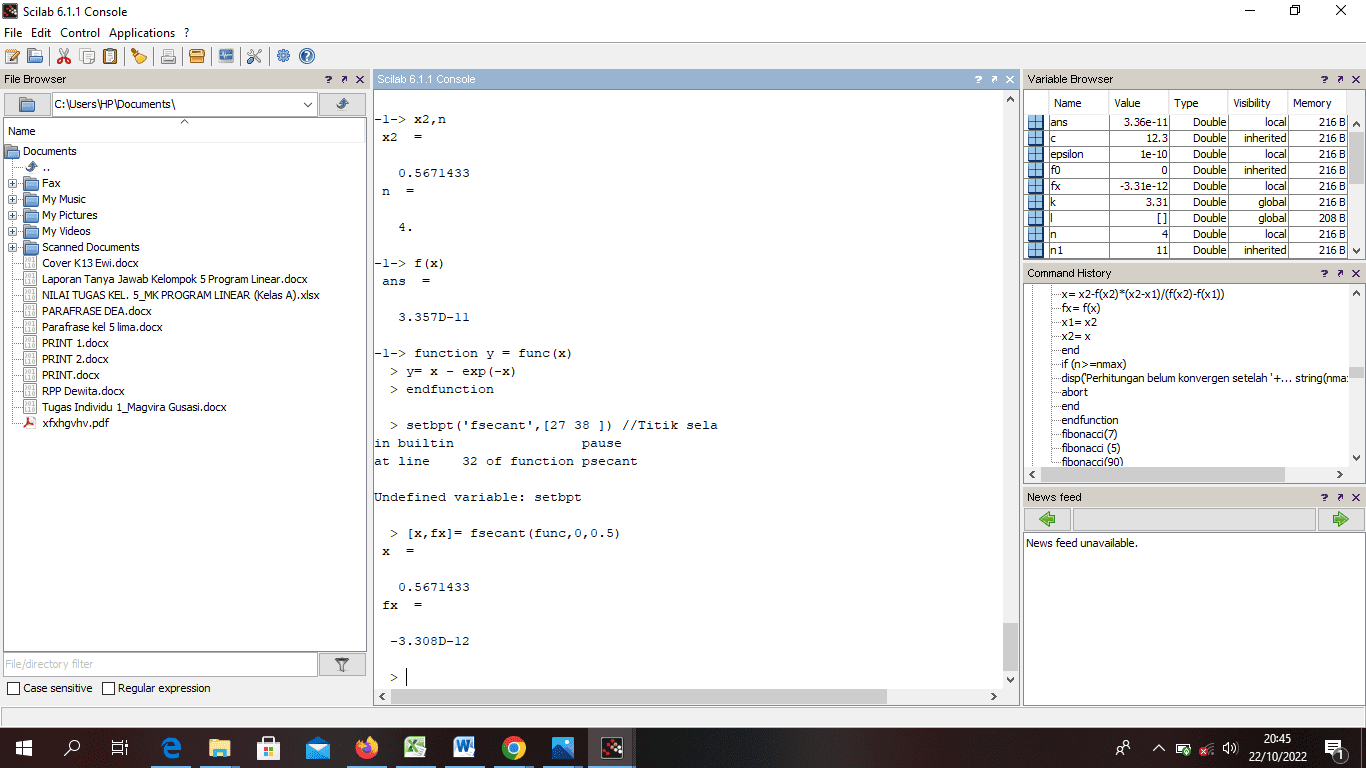Select RPP Dewita.docx file
The width and height of the screenshot is (1366, 768).
click(x=83, y=391)
